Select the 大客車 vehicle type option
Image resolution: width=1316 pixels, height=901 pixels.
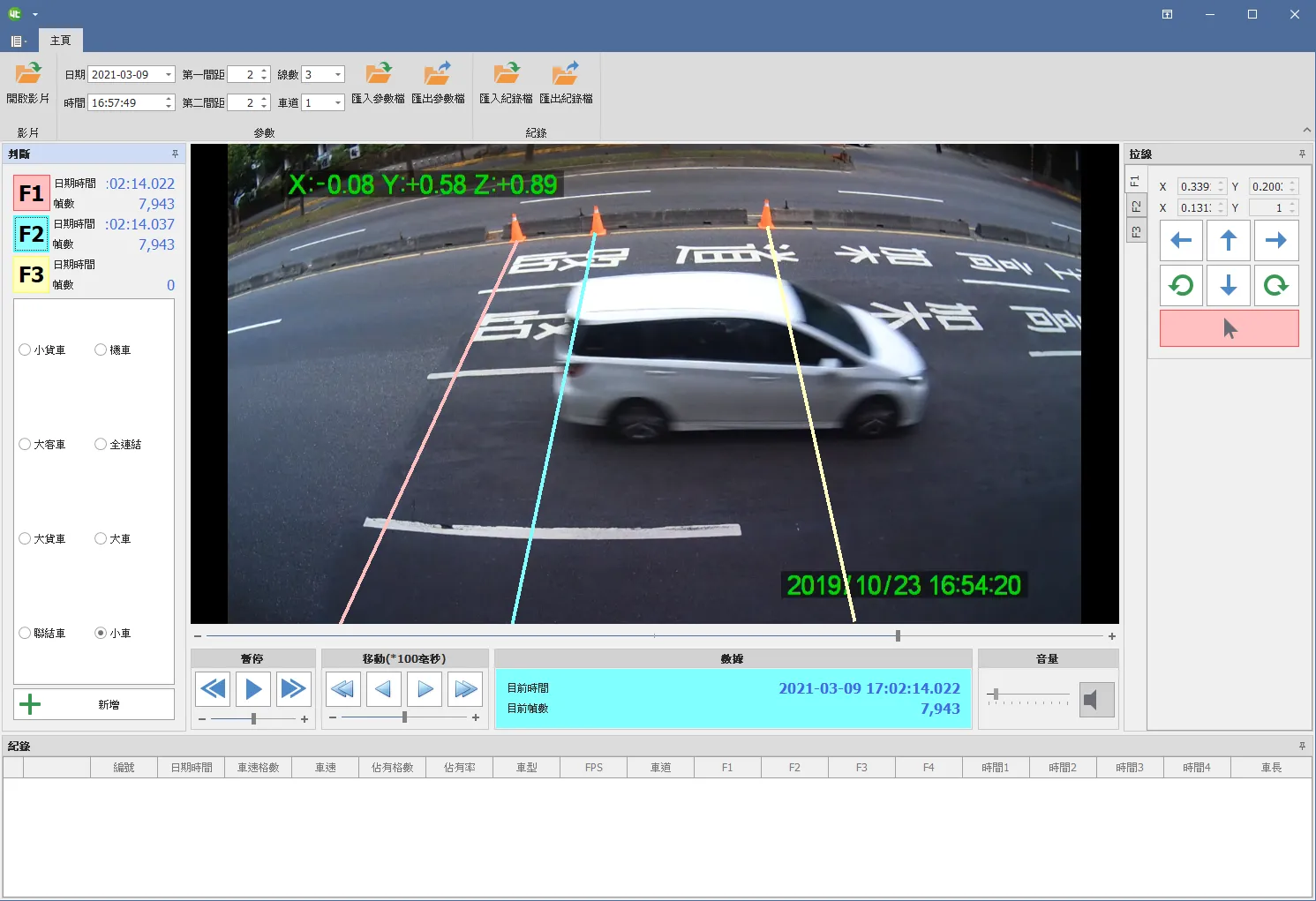(x=26, y=444)
